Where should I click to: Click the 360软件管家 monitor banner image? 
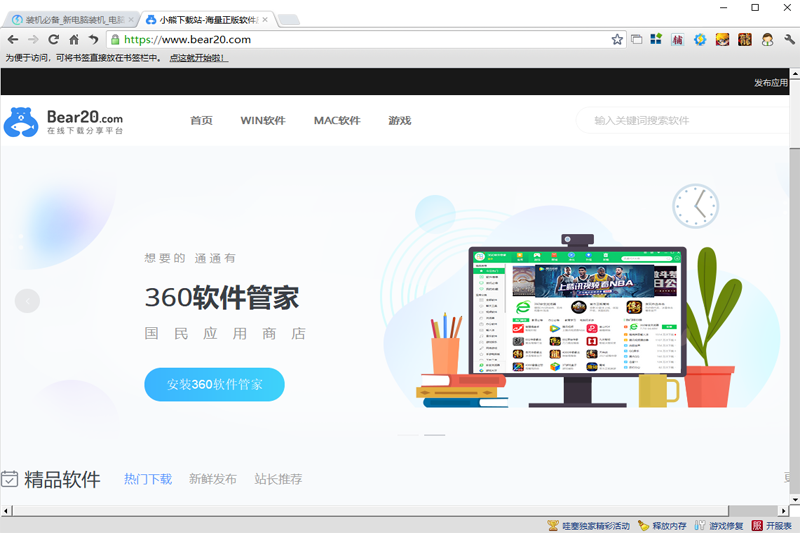pos(577,321)
